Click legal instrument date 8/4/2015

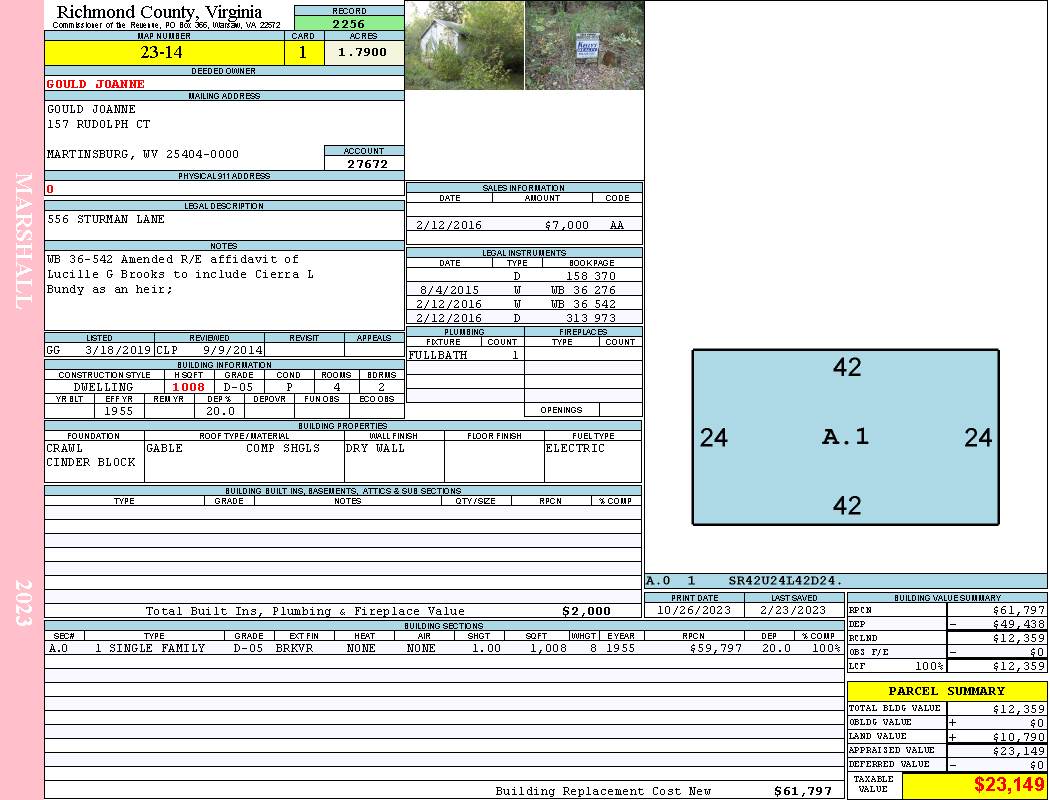tap(449, 290)
